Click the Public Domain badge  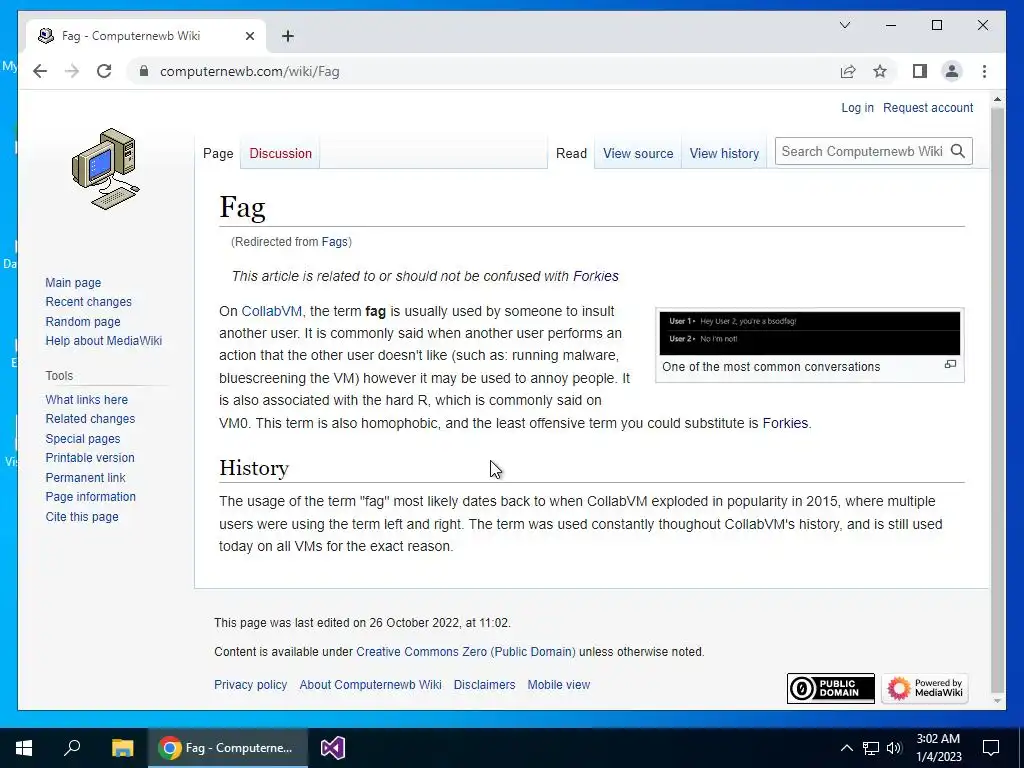(831, 688)
